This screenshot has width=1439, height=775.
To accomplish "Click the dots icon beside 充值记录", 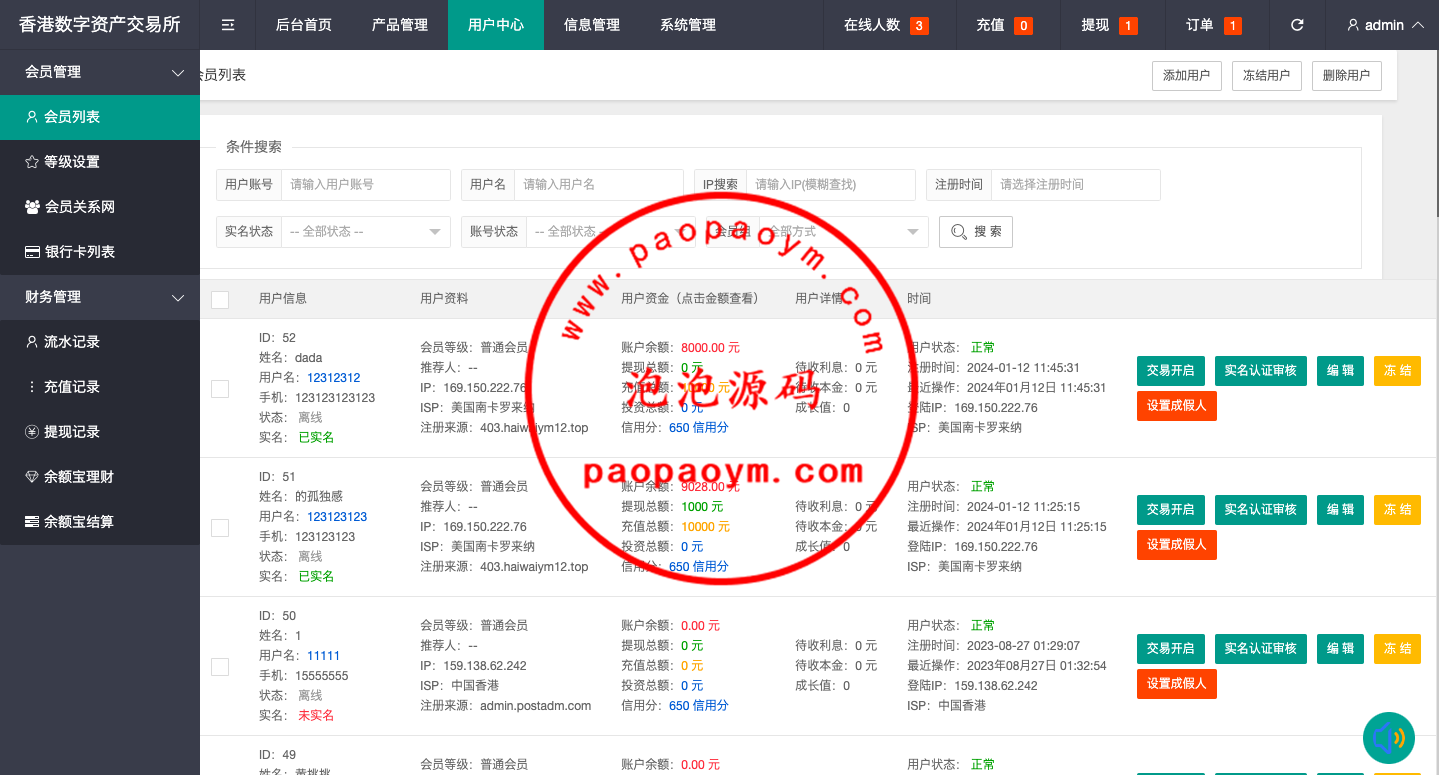I will coord(32,387).
